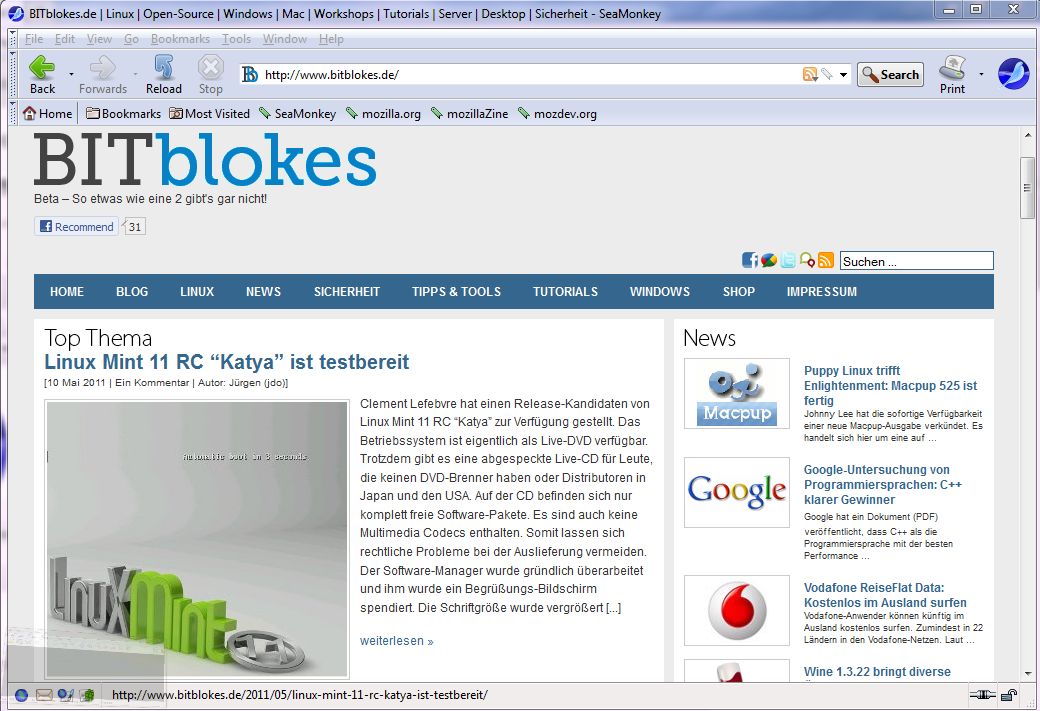Open the mozillaZine bookmark

coord(470,113)
